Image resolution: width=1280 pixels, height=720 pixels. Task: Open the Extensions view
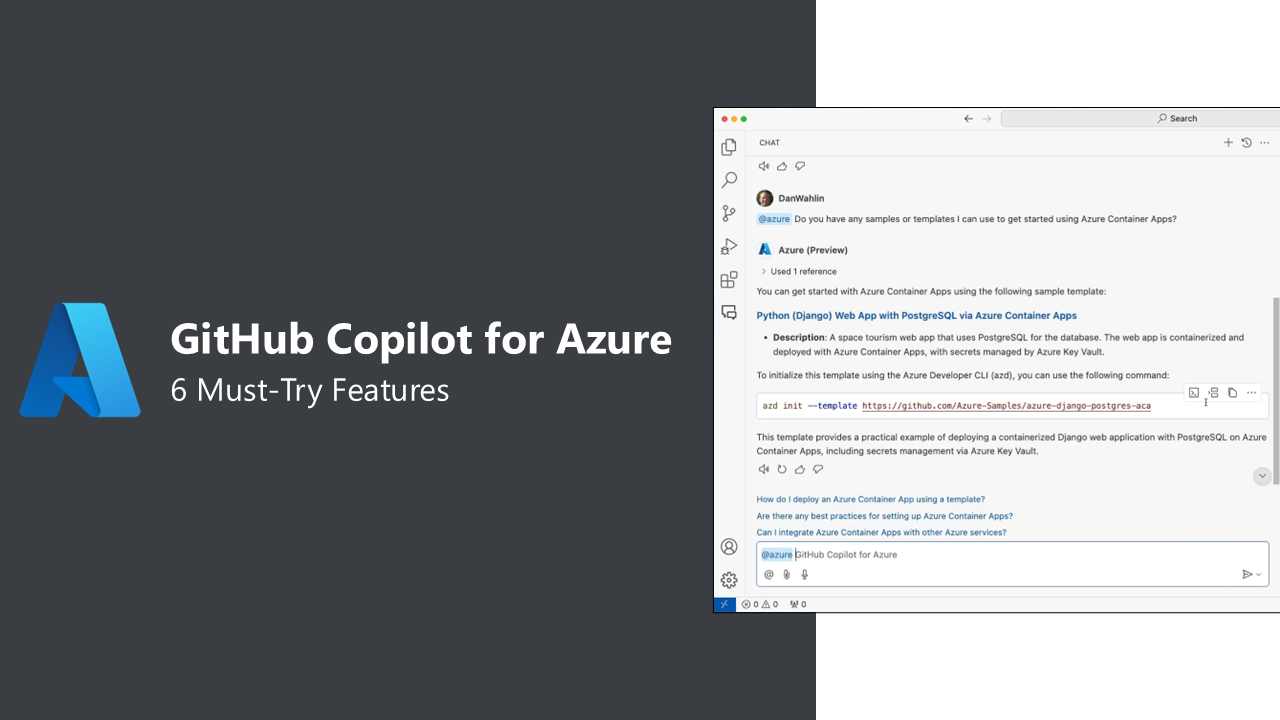click(x=729, y=279)
